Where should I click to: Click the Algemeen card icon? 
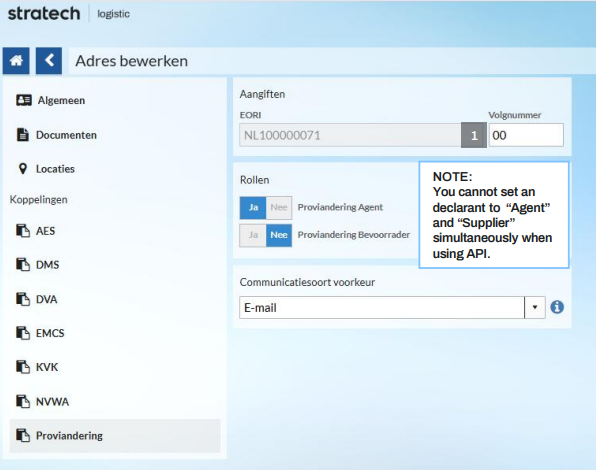(24, 100)
